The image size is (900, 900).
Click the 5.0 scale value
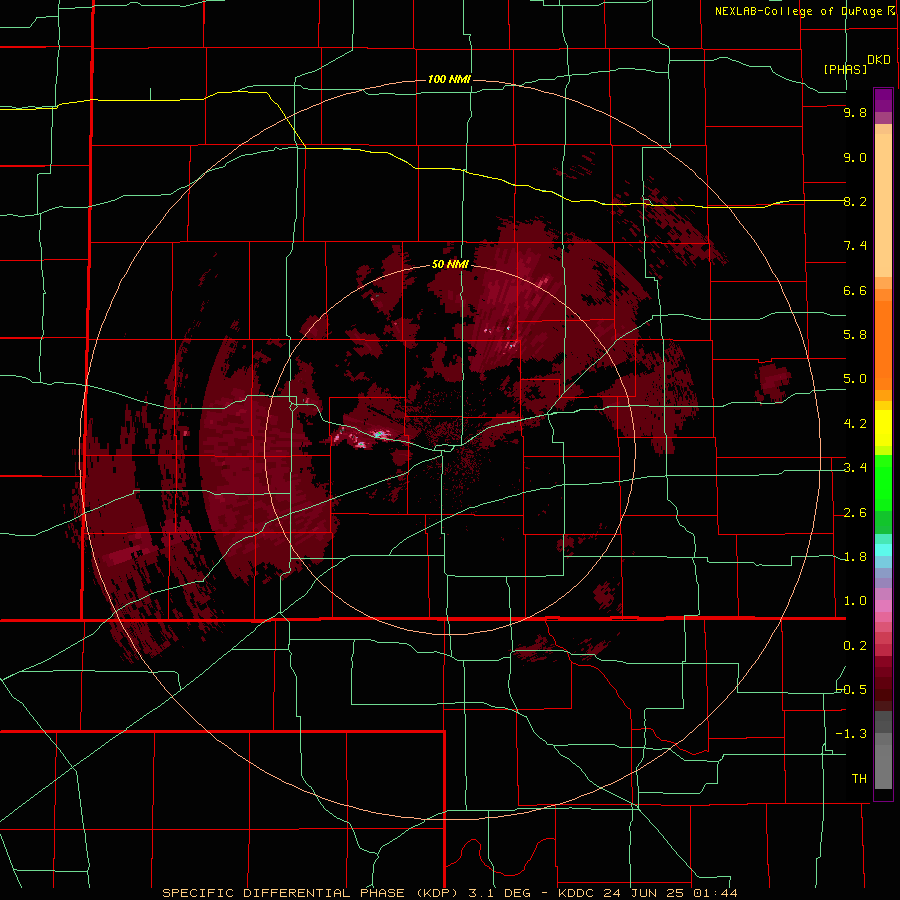coord(855,379)
